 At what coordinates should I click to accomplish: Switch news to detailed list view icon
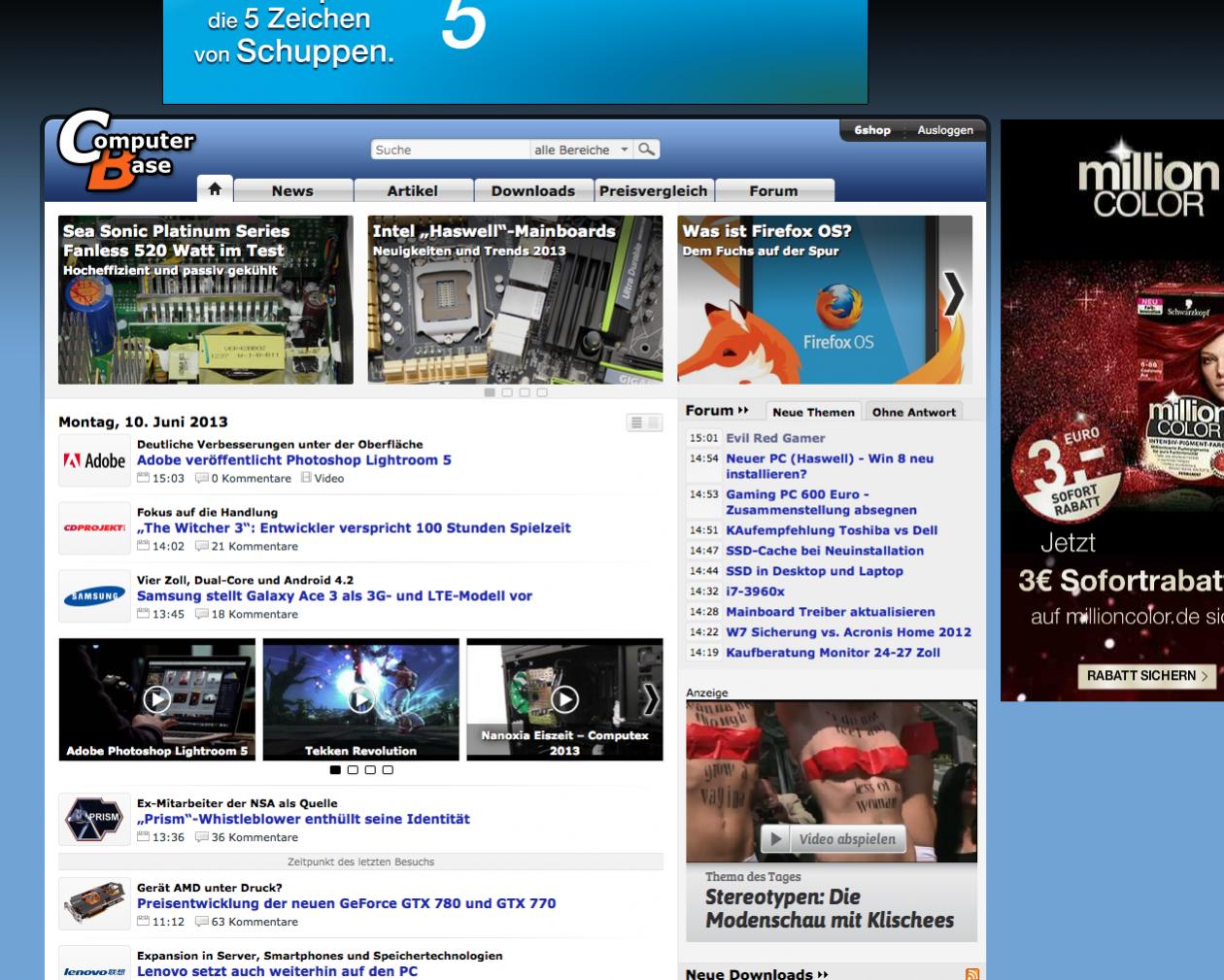636,422
